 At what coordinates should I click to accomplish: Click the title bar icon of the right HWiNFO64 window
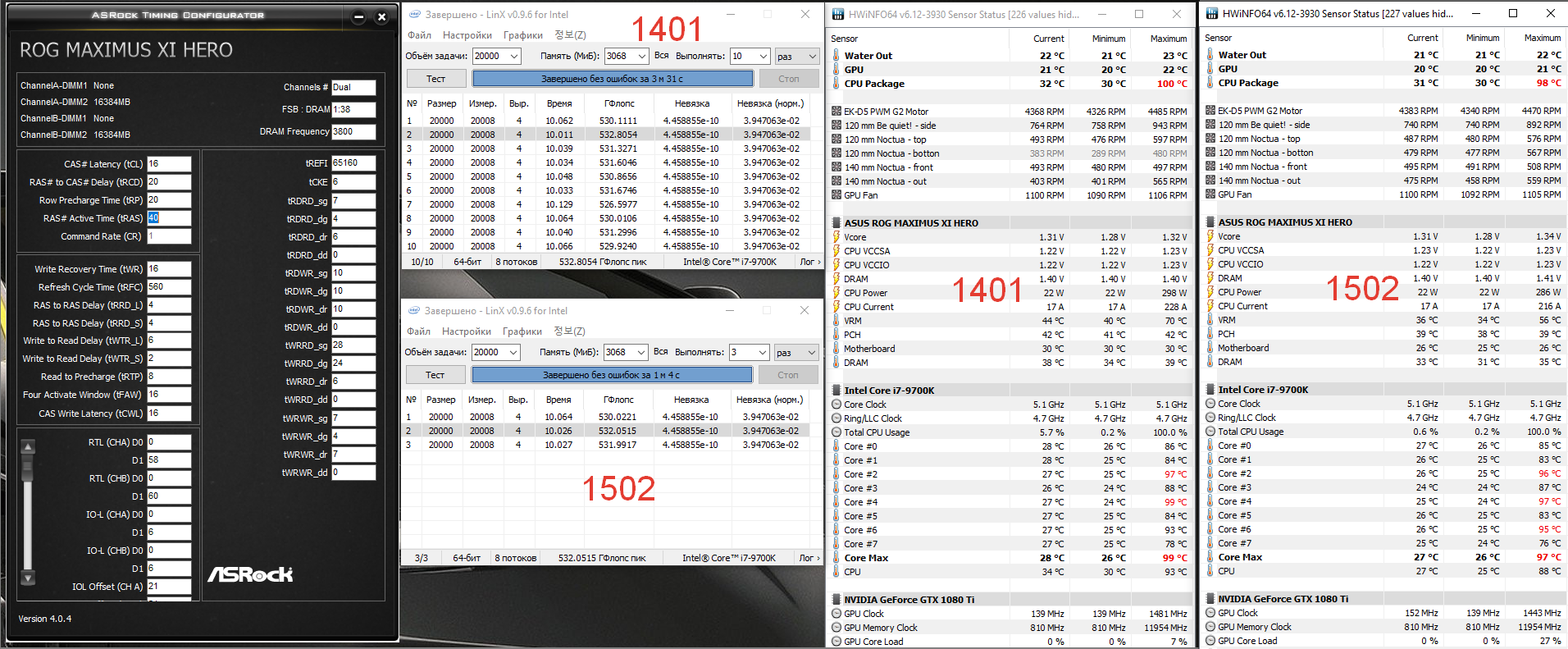(x=1211, y=13)
